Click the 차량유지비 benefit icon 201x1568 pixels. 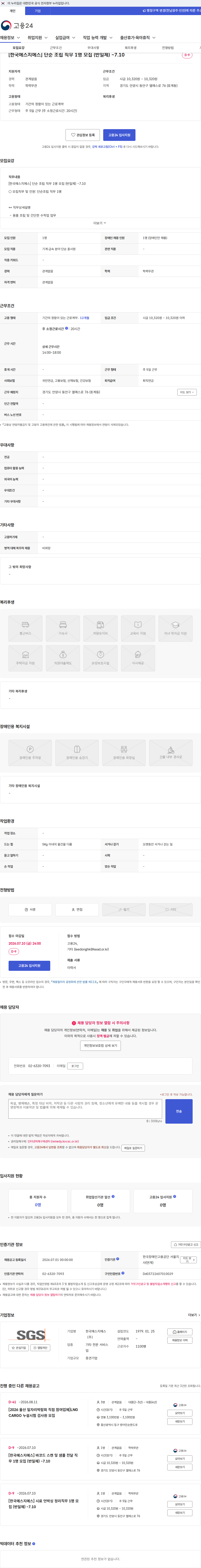coord(100,628)
